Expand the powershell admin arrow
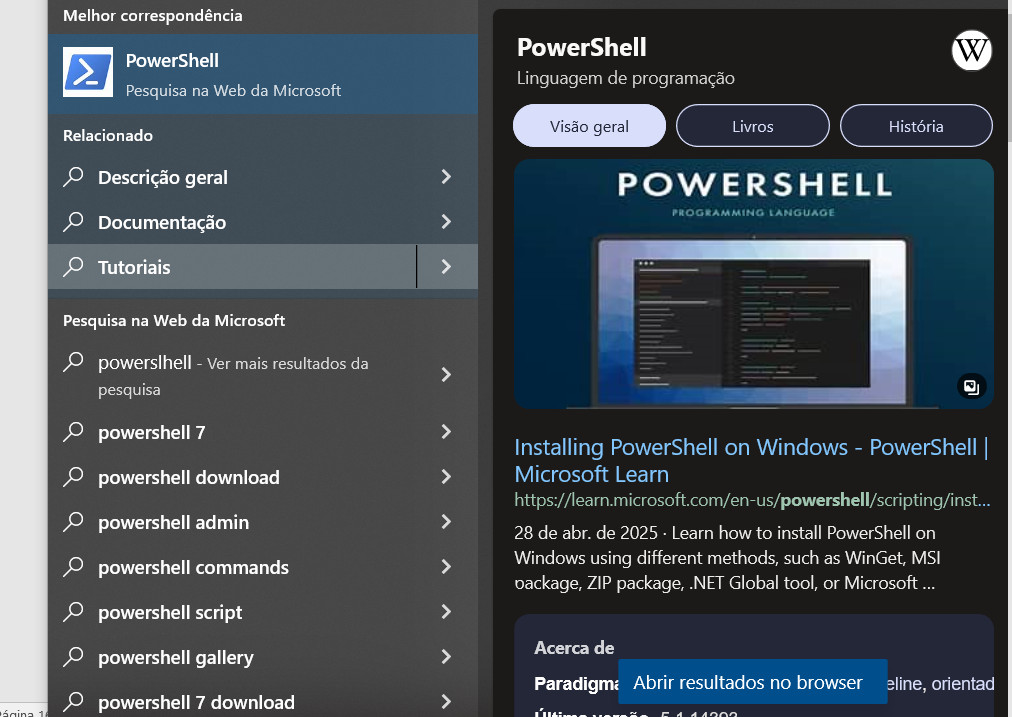 (446, 521)
